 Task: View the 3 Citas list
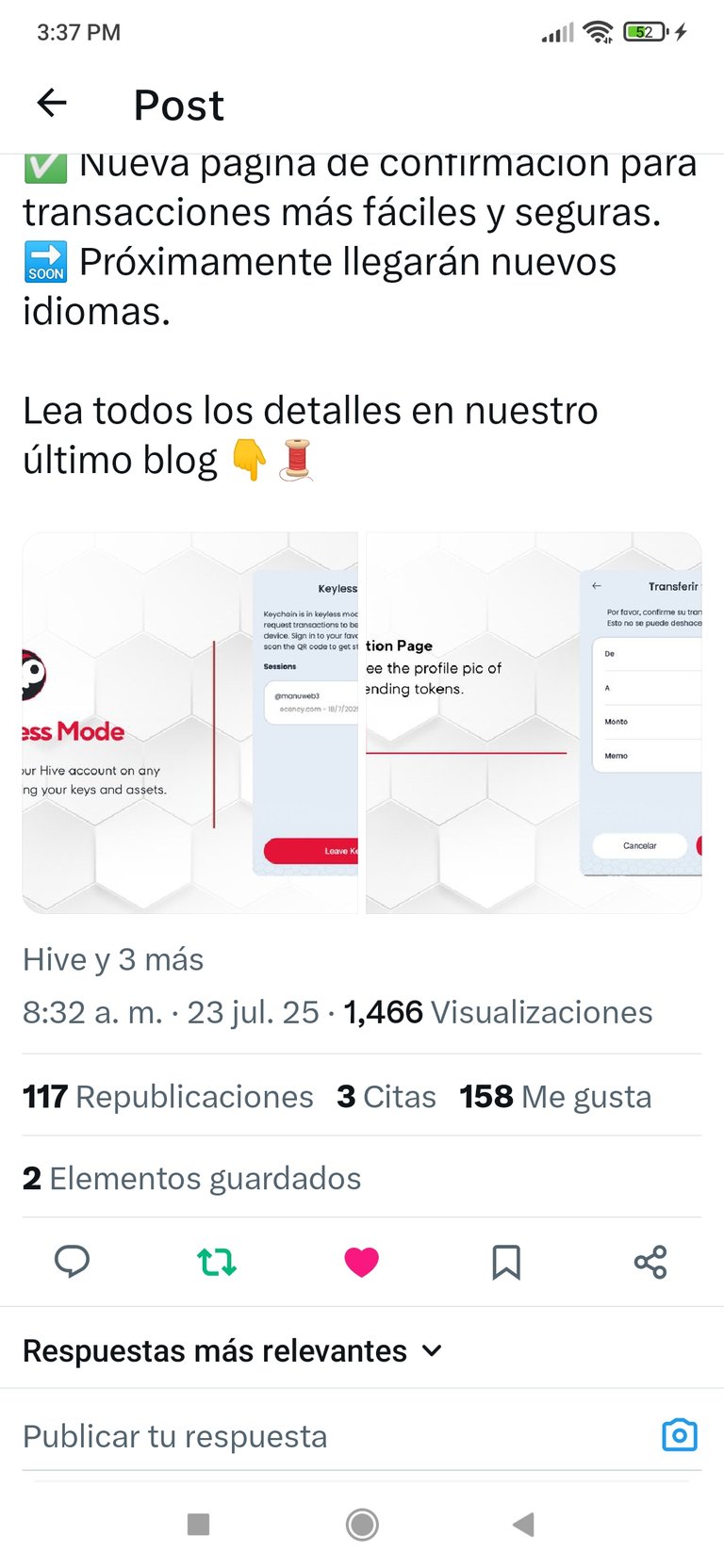pyautogui.click(x=387, y=1097)
